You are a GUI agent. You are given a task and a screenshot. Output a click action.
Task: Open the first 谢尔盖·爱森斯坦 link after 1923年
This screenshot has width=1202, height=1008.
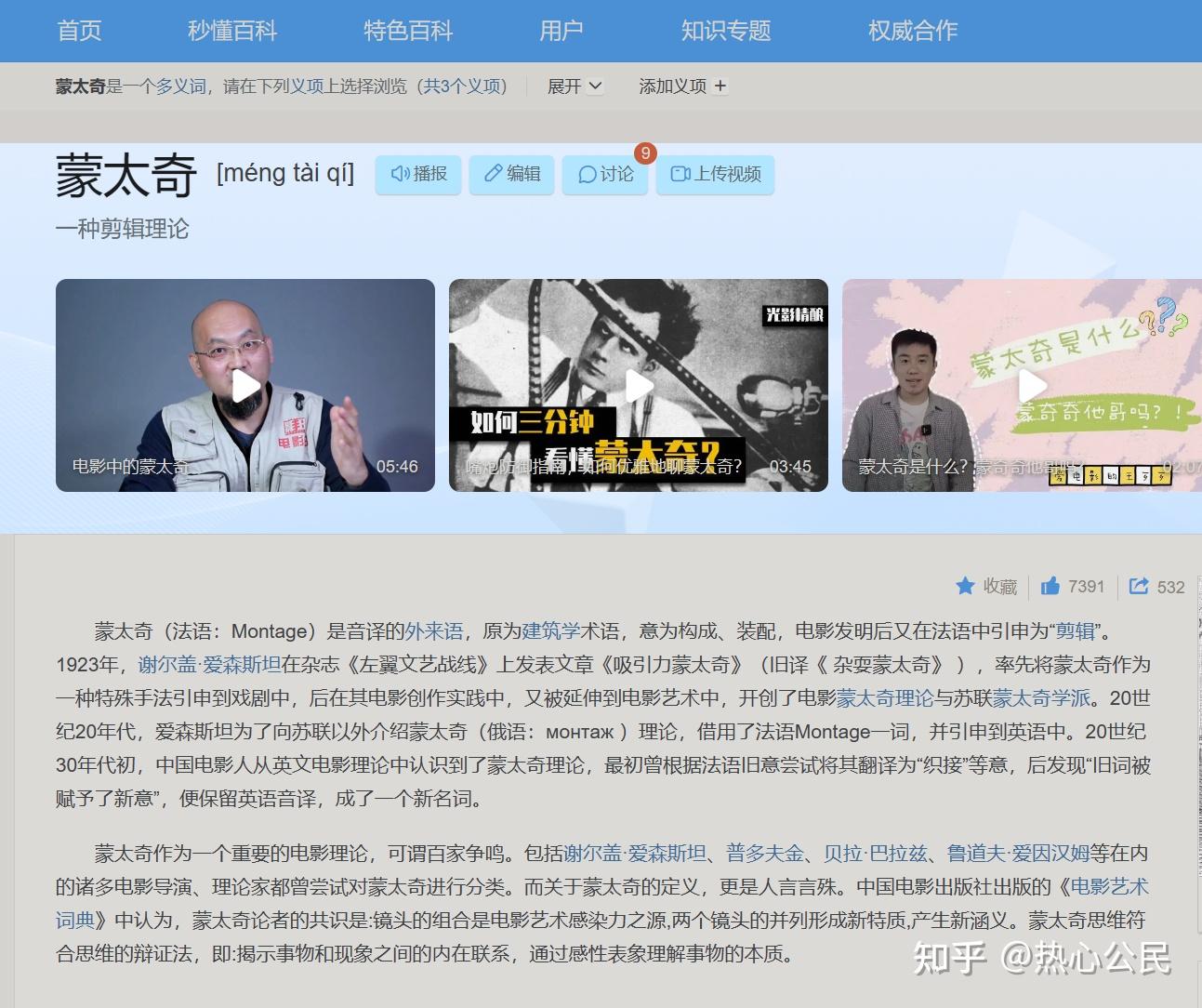pyautogui.click(x=209, y=665)
